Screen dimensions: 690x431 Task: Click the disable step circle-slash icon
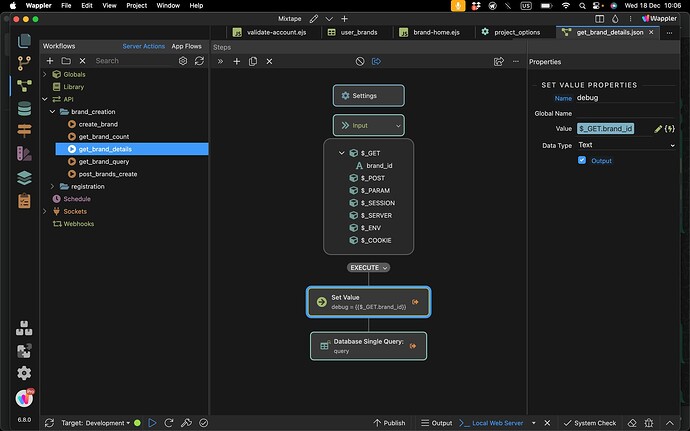coord(360,62)
